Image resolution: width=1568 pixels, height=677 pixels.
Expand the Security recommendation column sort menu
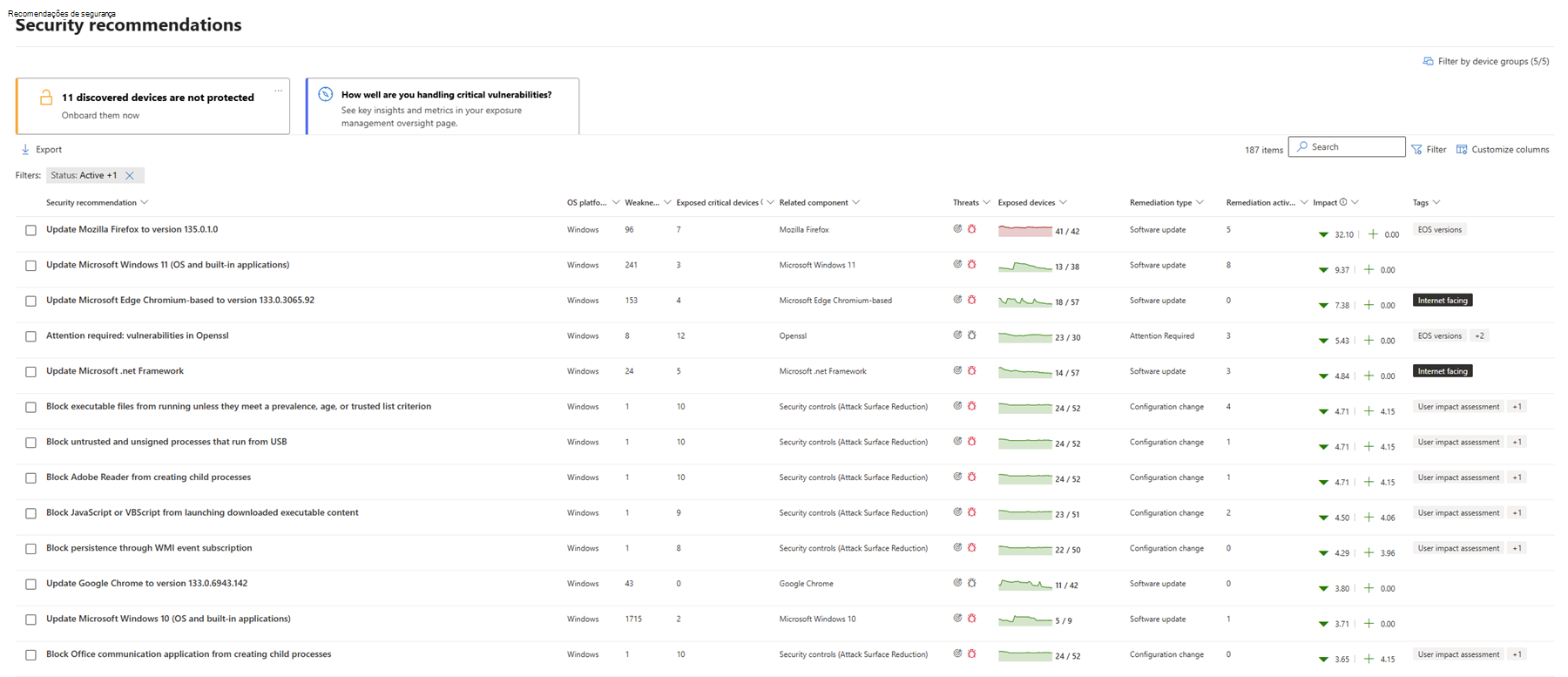(145, 203)
